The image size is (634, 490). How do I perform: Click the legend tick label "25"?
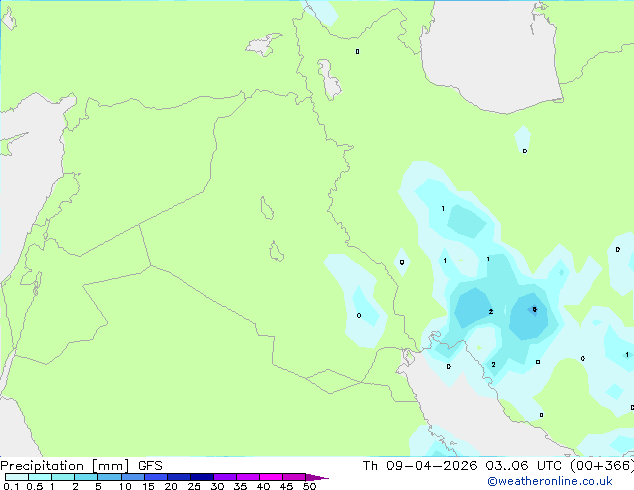[x=194, y=486]
